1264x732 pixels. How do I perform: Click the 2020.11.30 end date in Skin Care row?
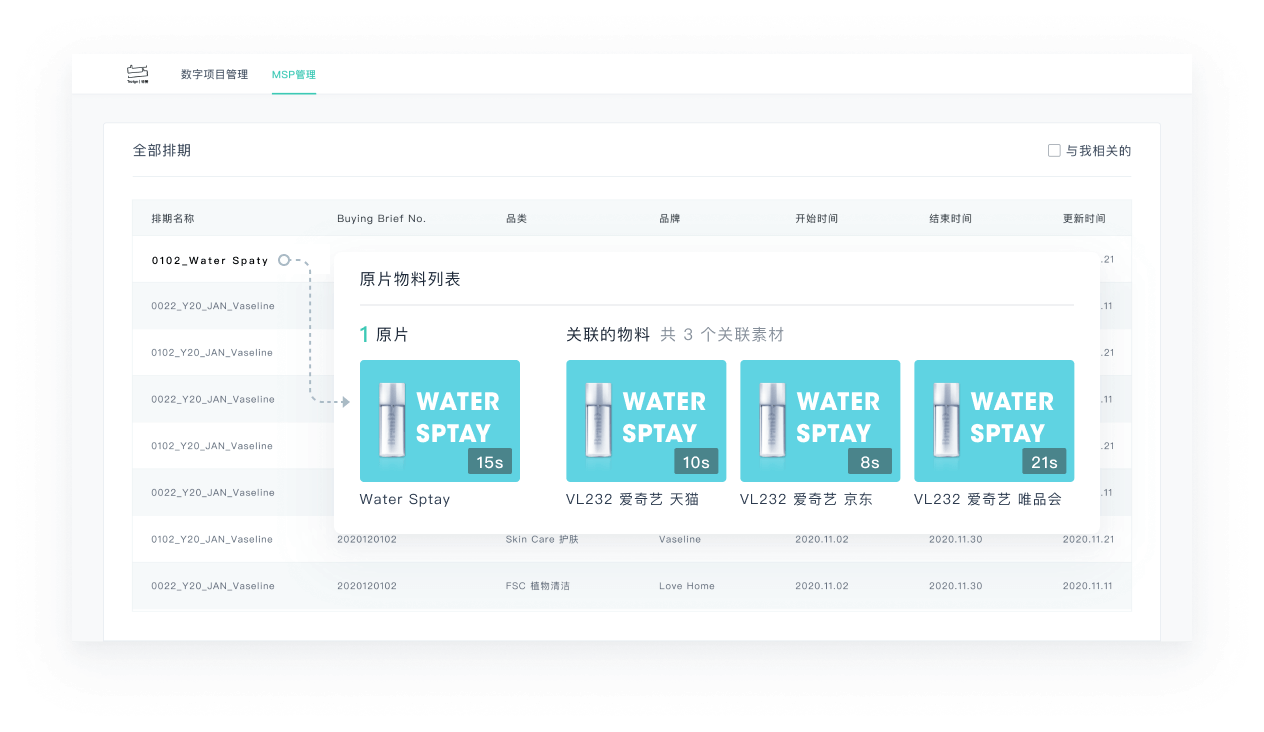(x=956, y=540)
